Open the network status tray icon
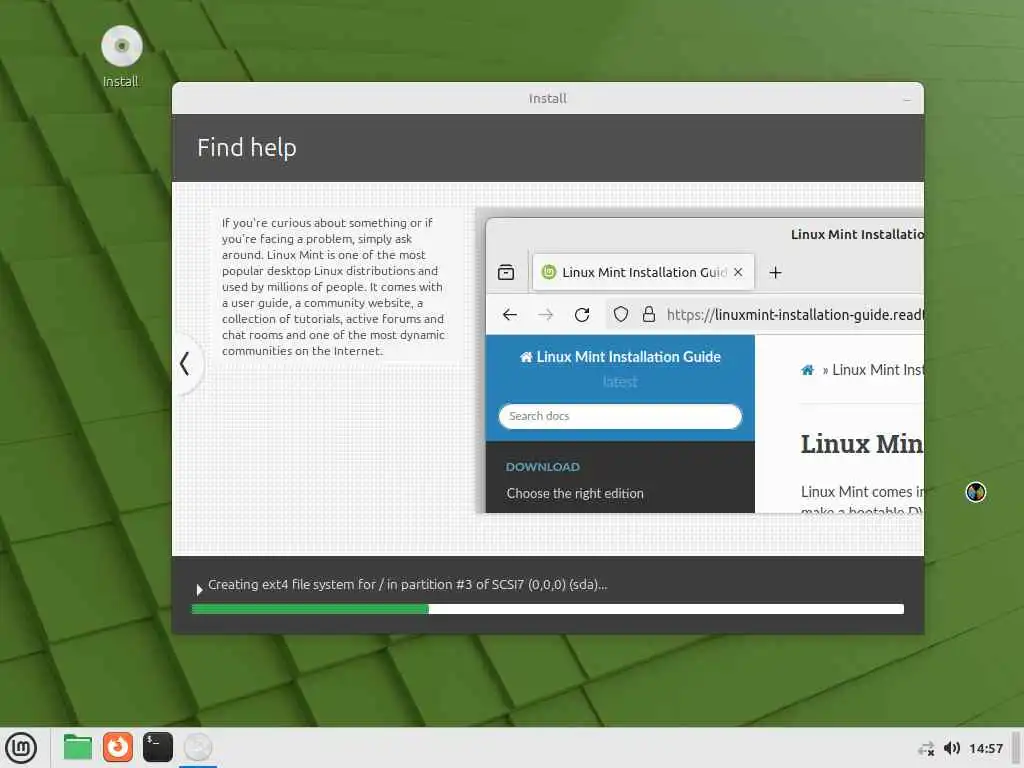Image resolution: width=1024 pixels, height=768 pixels. pyautogui.click(x=926, y=748)
